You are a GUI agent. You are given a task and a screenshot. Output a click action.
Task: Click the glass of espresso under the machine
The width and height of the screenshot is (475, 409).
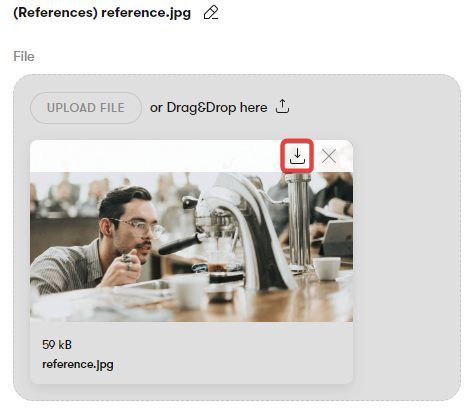[217, 260]
